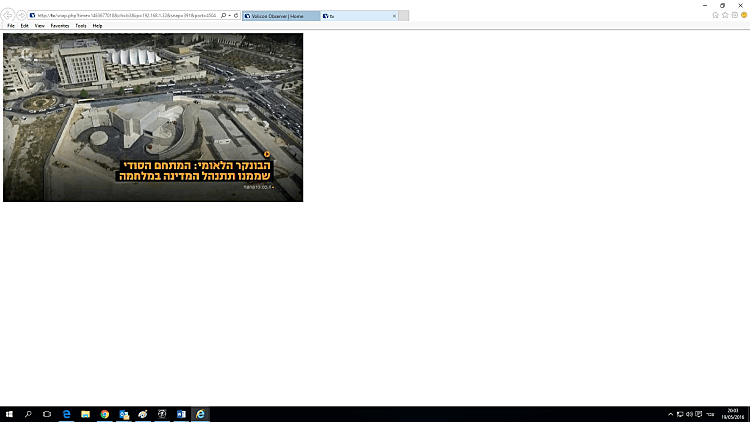The height and width of the screenshot is (422, 750).
Task: Click the search magnifier in address bar
Action: (222, 16)
